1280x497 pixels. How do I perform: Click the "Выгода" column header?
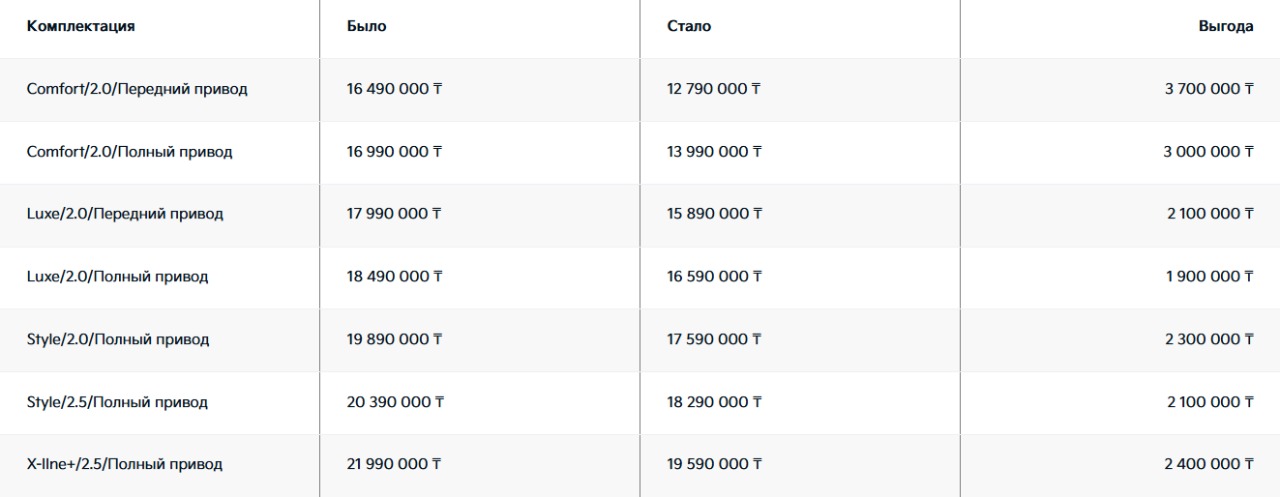1225,27
